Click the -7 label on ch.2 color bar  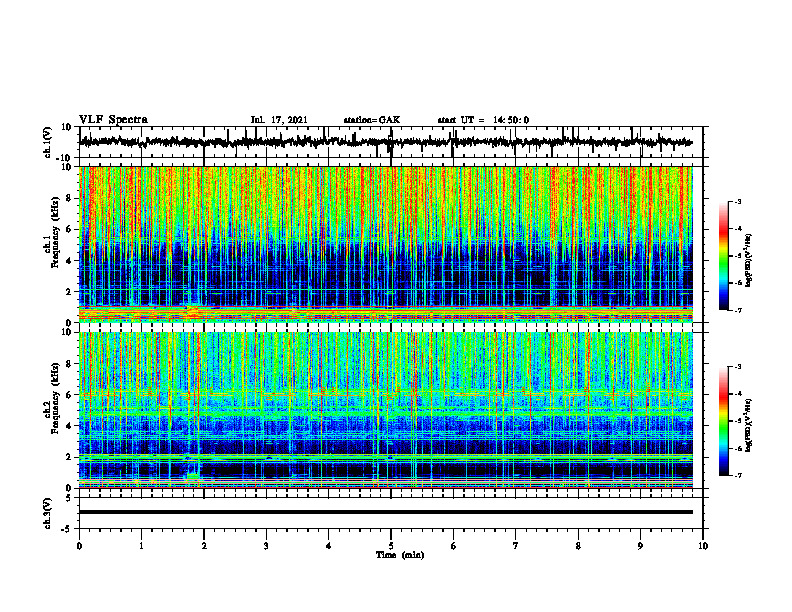(x=738, y=475)
